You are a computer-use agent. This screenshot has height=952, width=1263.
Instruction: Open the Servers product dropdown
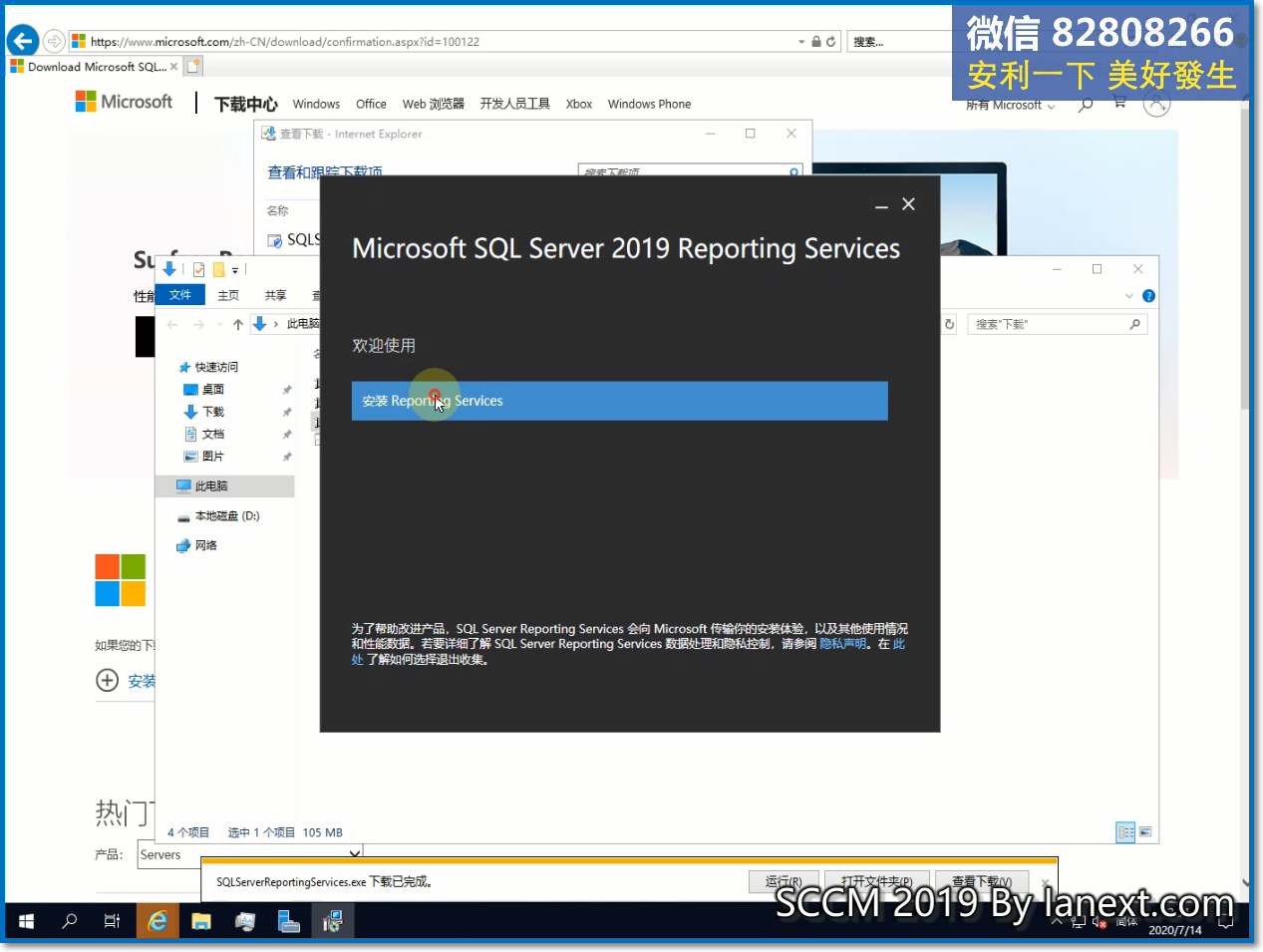click(x=248, y=854)
